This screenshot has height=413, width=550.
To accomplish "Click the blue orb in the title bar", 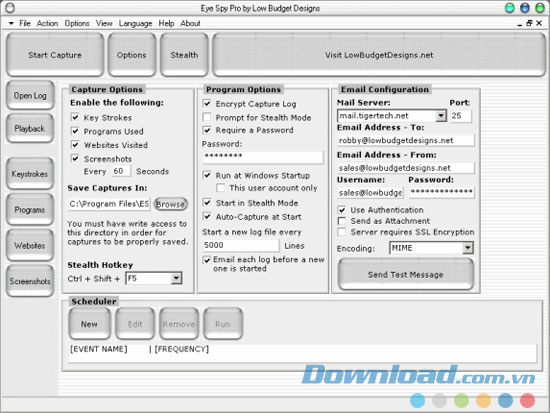I will pyautogui.click(x=525, y=8).
